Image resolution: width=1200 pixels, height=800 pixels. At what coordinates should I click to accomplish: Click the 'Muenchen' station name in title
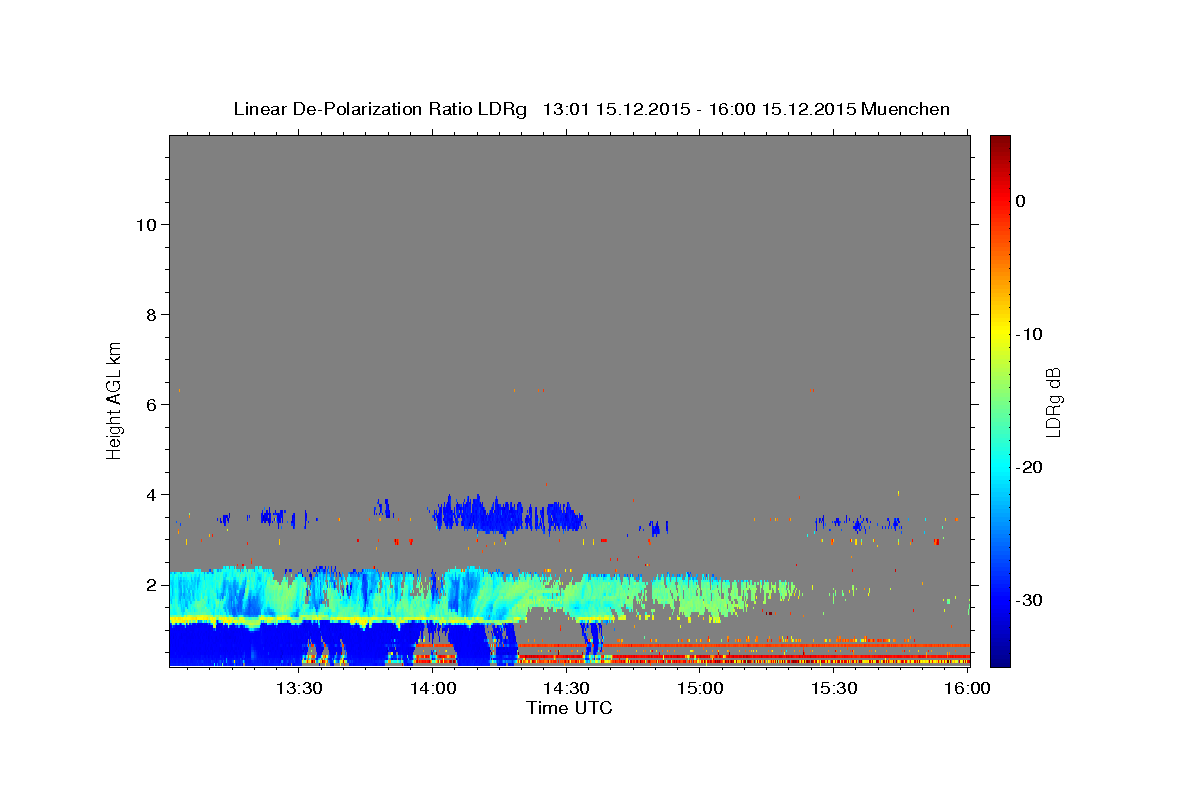(x=905, y=109)
